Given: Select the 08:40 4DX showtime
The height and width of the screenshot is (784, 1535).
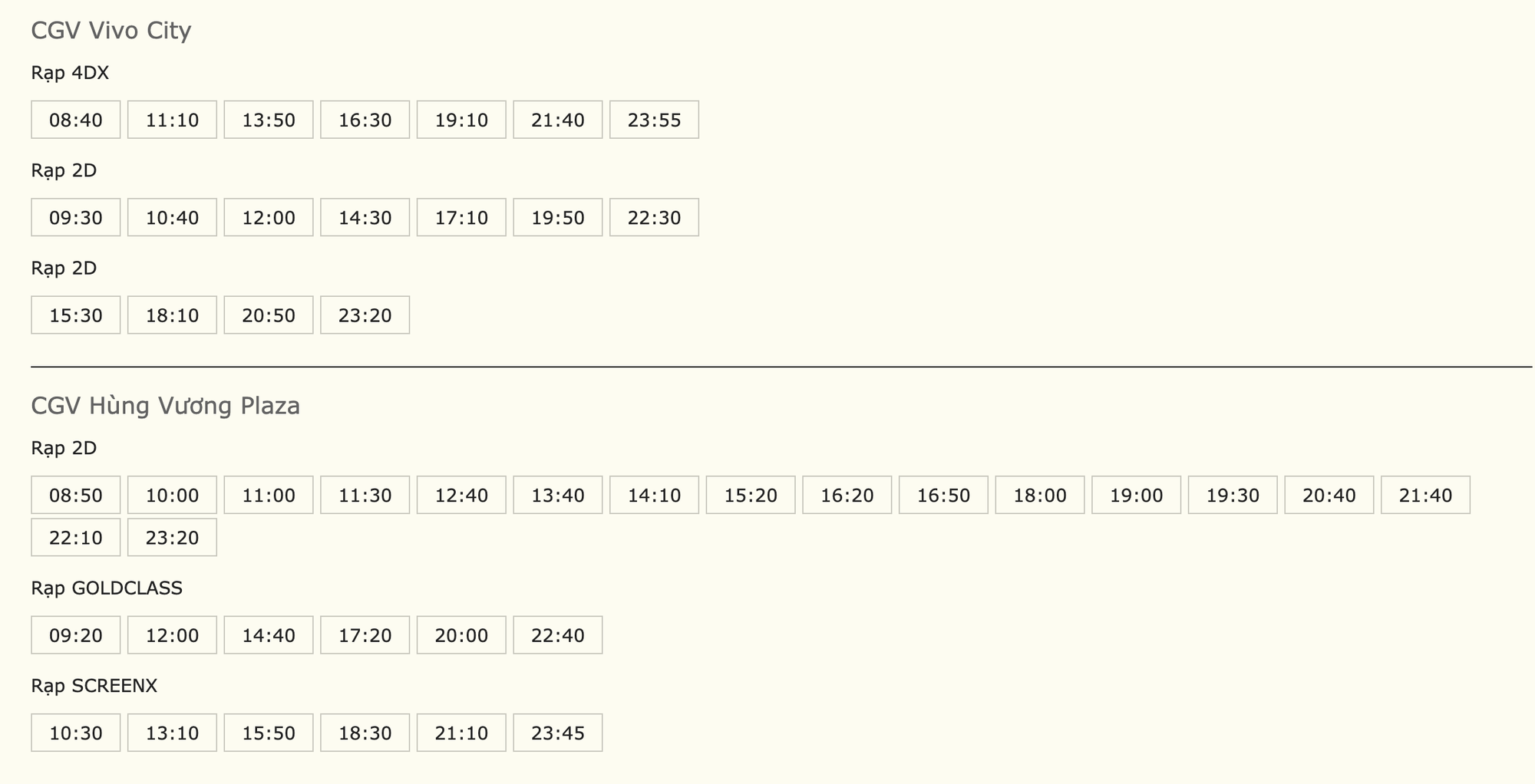Looking at the screenshot, I should point(76,120).
